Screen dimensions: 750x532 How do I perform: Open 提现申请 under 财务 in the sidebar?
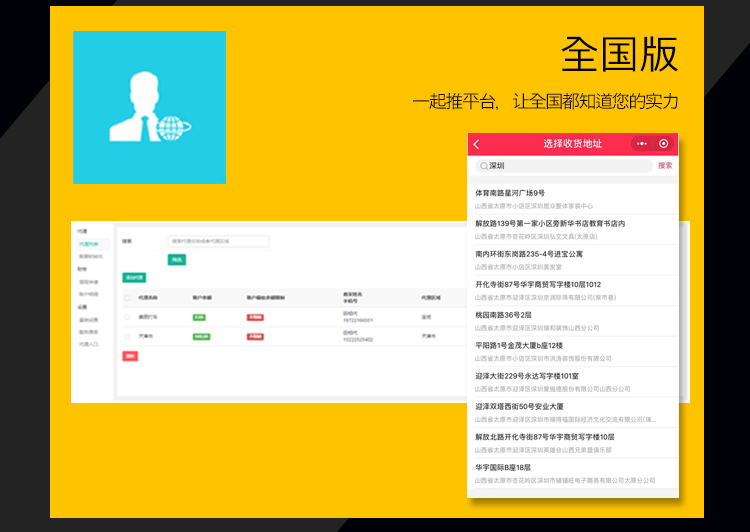(x=88, y=282)
